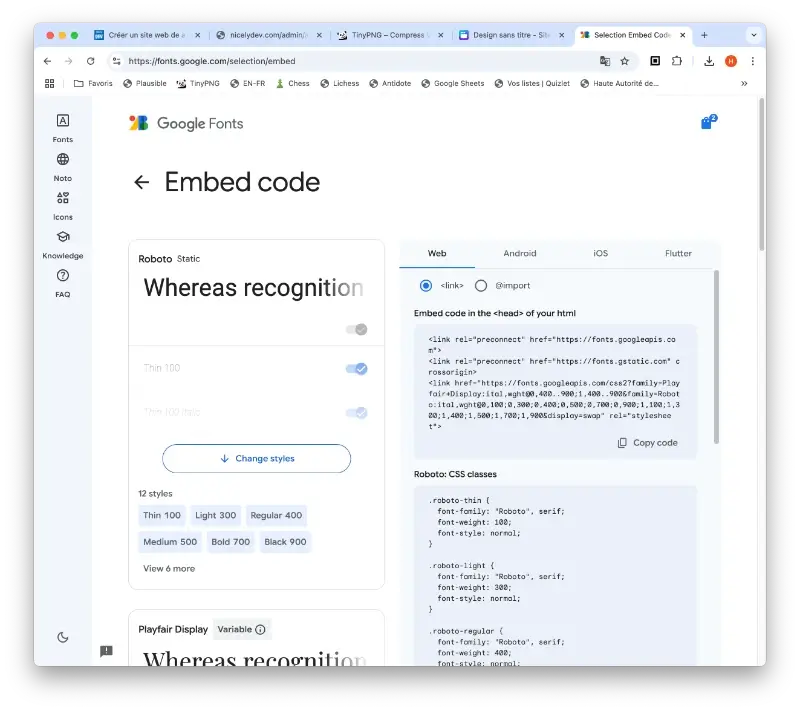
Task: Click the Bold 700 style chip
Action: 231,542
